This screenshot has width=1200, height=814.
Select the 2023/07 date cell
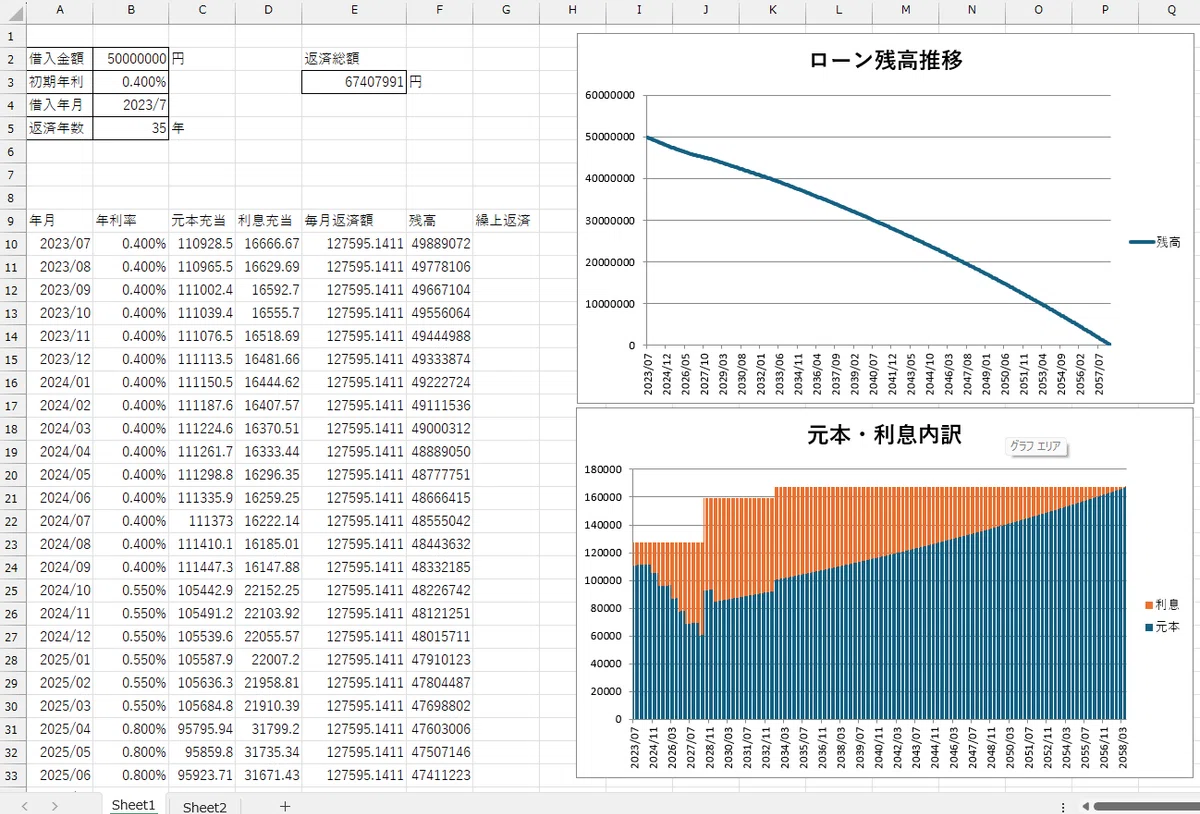point(60,243)
